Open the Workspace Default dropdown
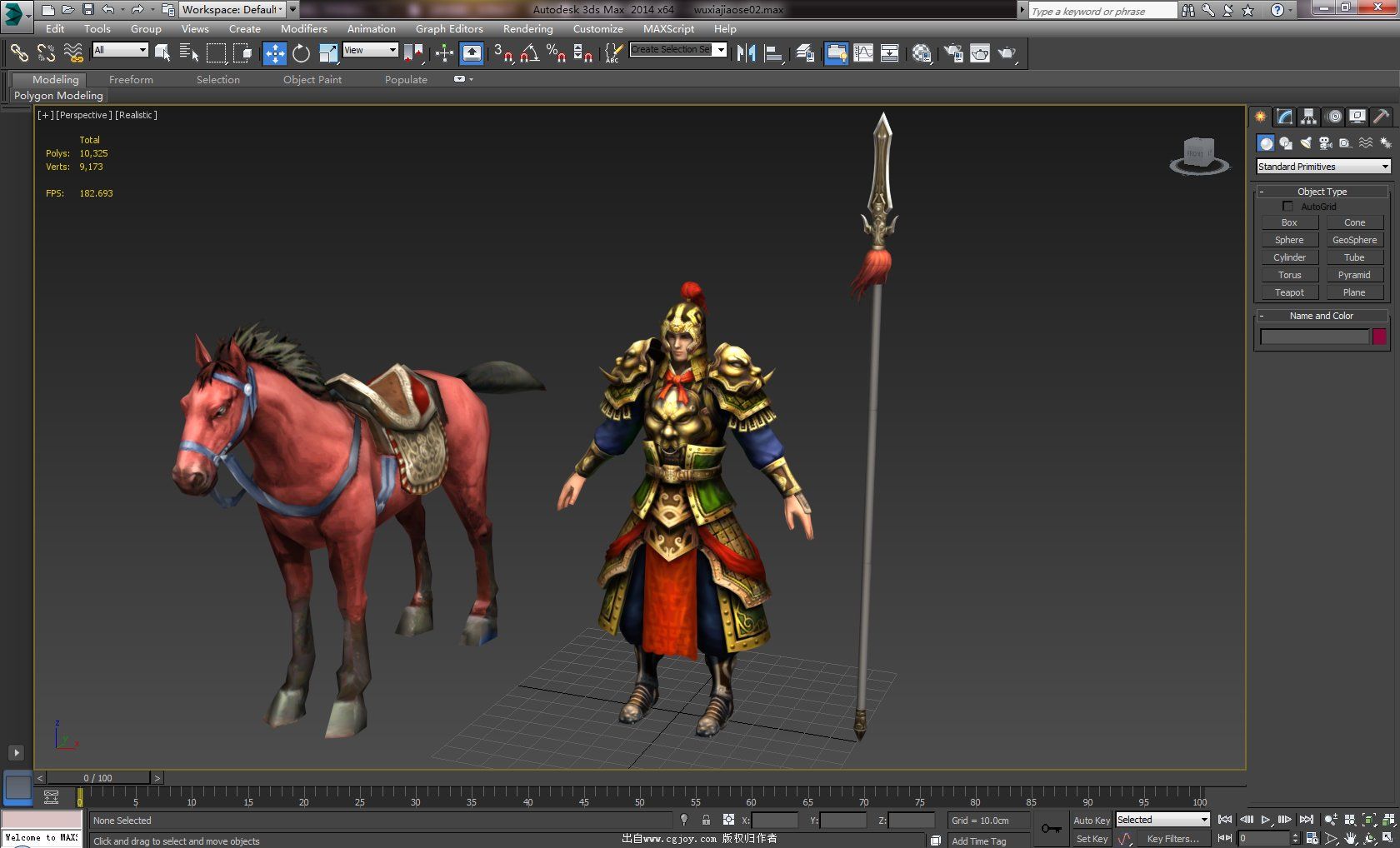This screenshot has height=848, width=1400. tap(233, 9)
